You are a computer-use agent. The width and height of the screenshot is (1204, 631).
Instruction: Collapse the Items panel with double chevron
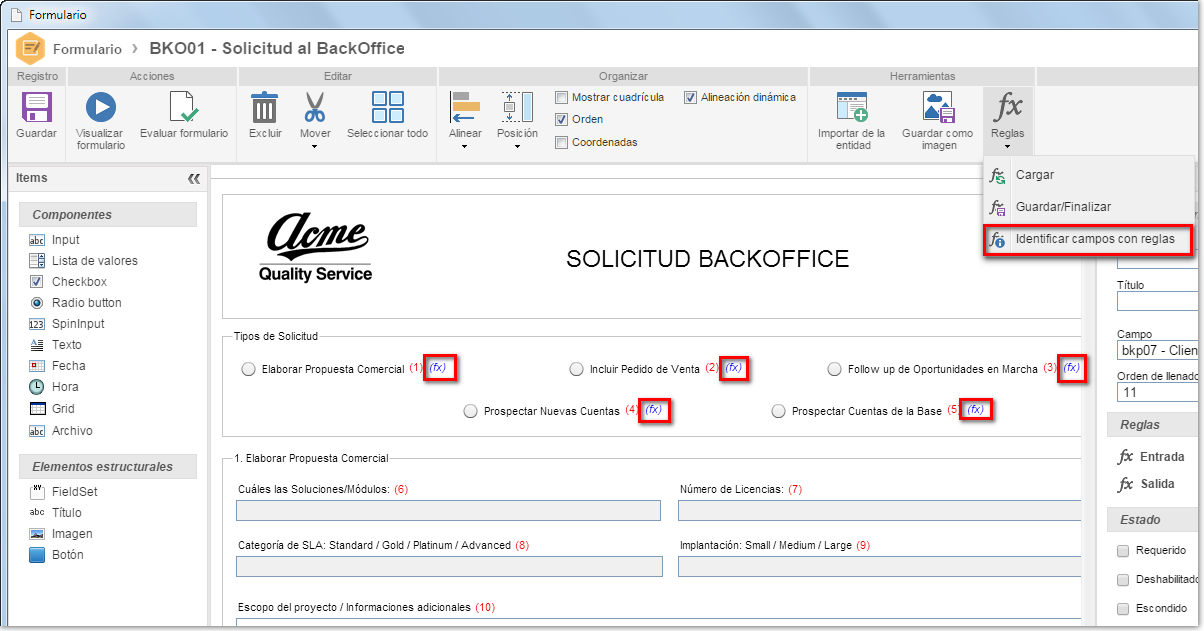[x=194, y=178]
